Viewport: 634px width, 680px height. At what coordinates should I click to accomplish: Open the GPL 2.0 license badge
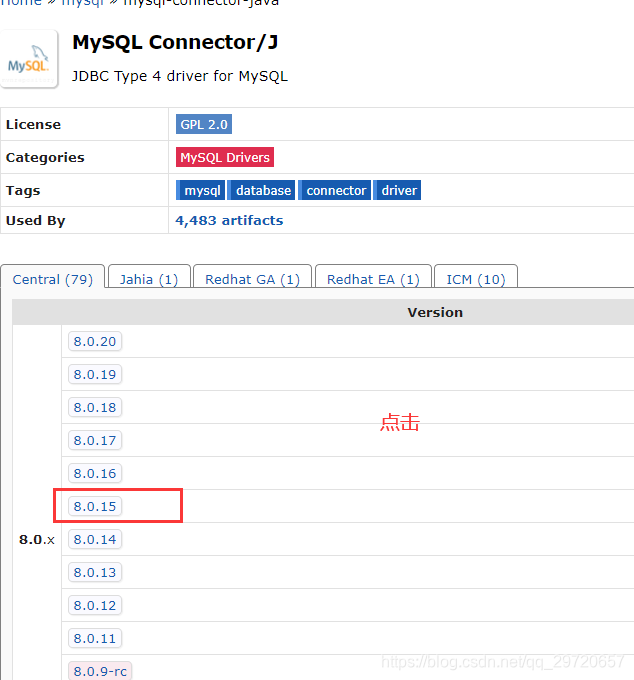click(x=204, y=124)
